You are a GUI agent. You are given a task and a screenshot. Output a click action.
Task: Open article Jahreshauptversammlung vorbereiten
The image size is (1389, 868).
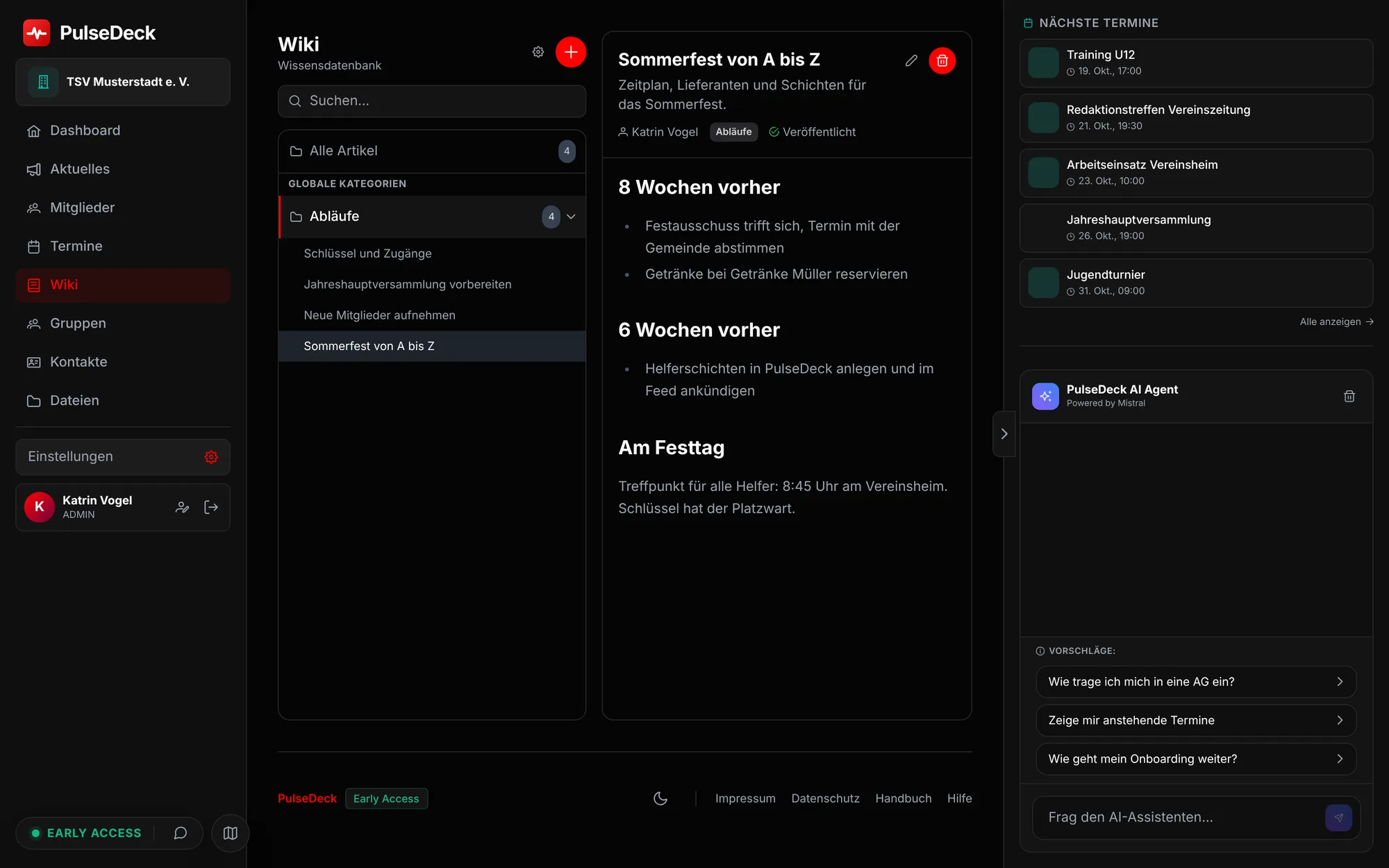pos(432,285)
